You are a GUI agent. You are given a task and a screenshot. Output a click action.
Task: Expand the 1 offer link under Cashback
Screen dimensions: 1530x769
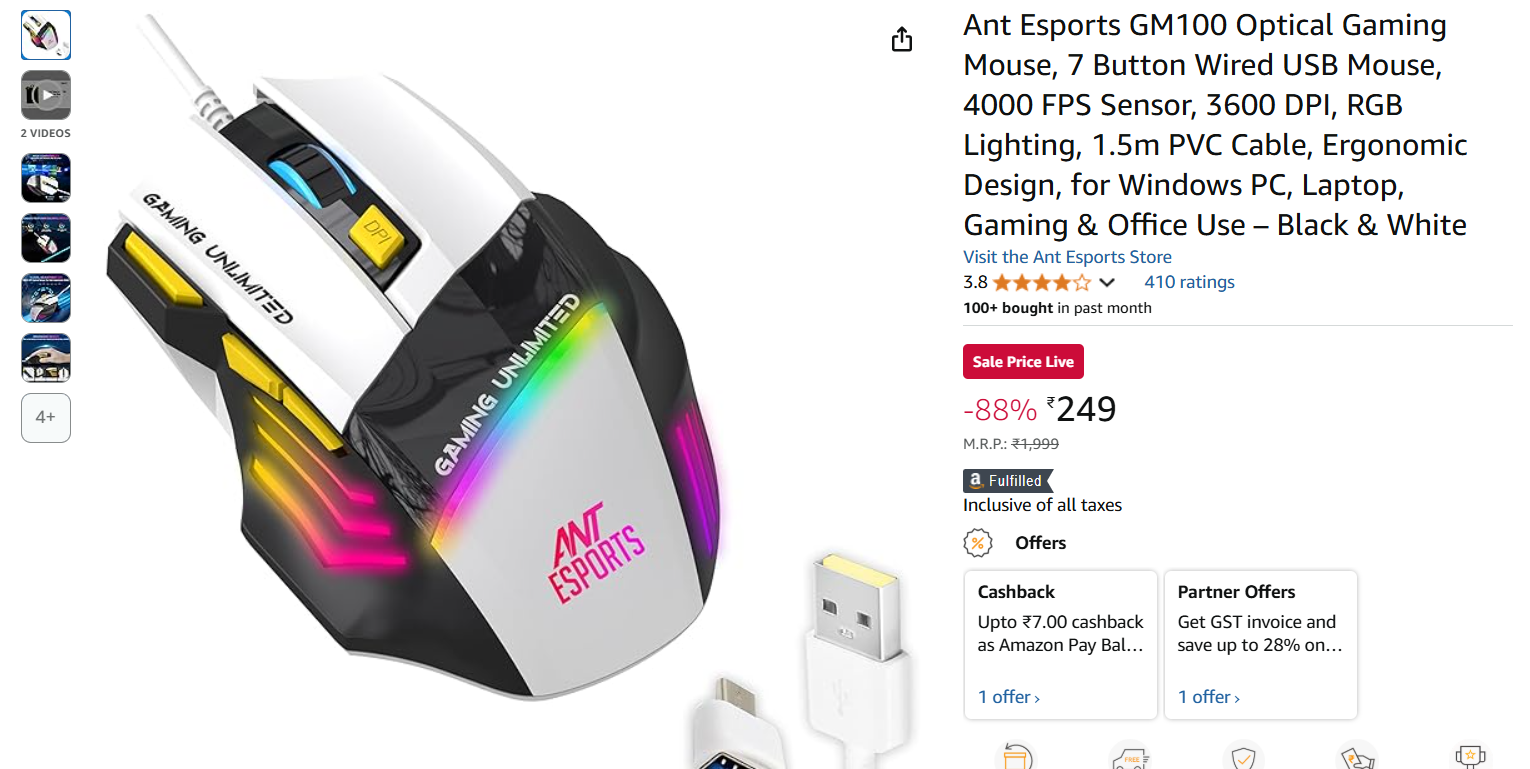click(1009, 697)
